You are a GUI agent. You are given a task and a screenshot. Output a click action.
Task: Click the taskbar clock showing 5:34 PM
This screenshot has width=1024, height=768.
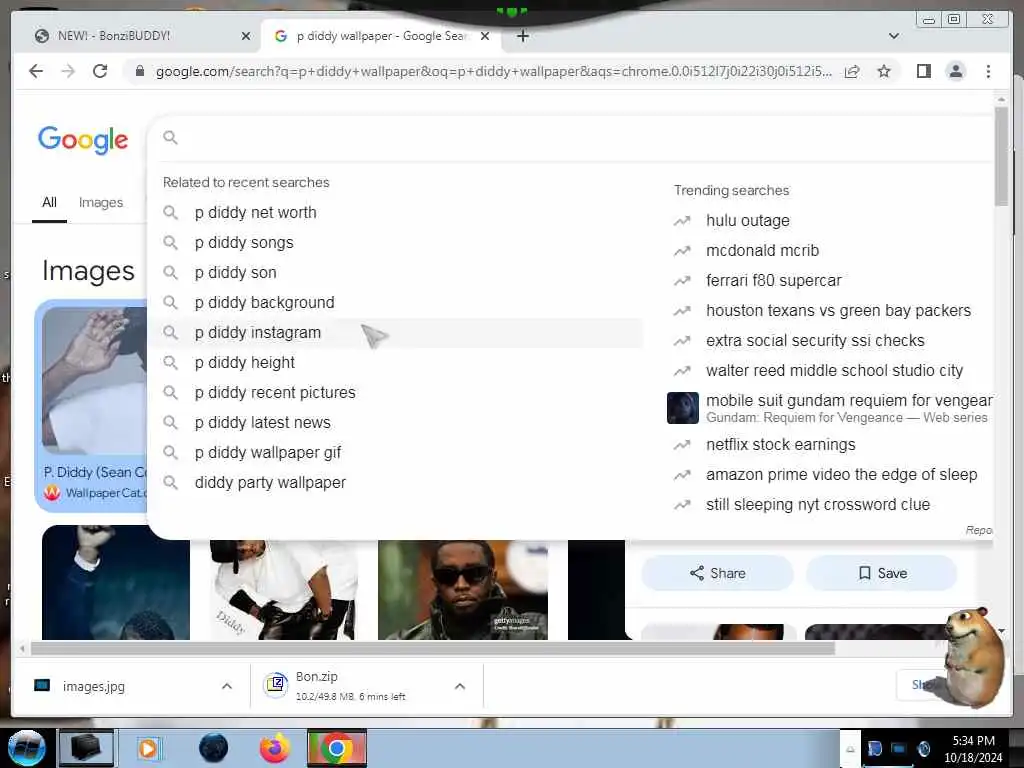coord(973,749)
